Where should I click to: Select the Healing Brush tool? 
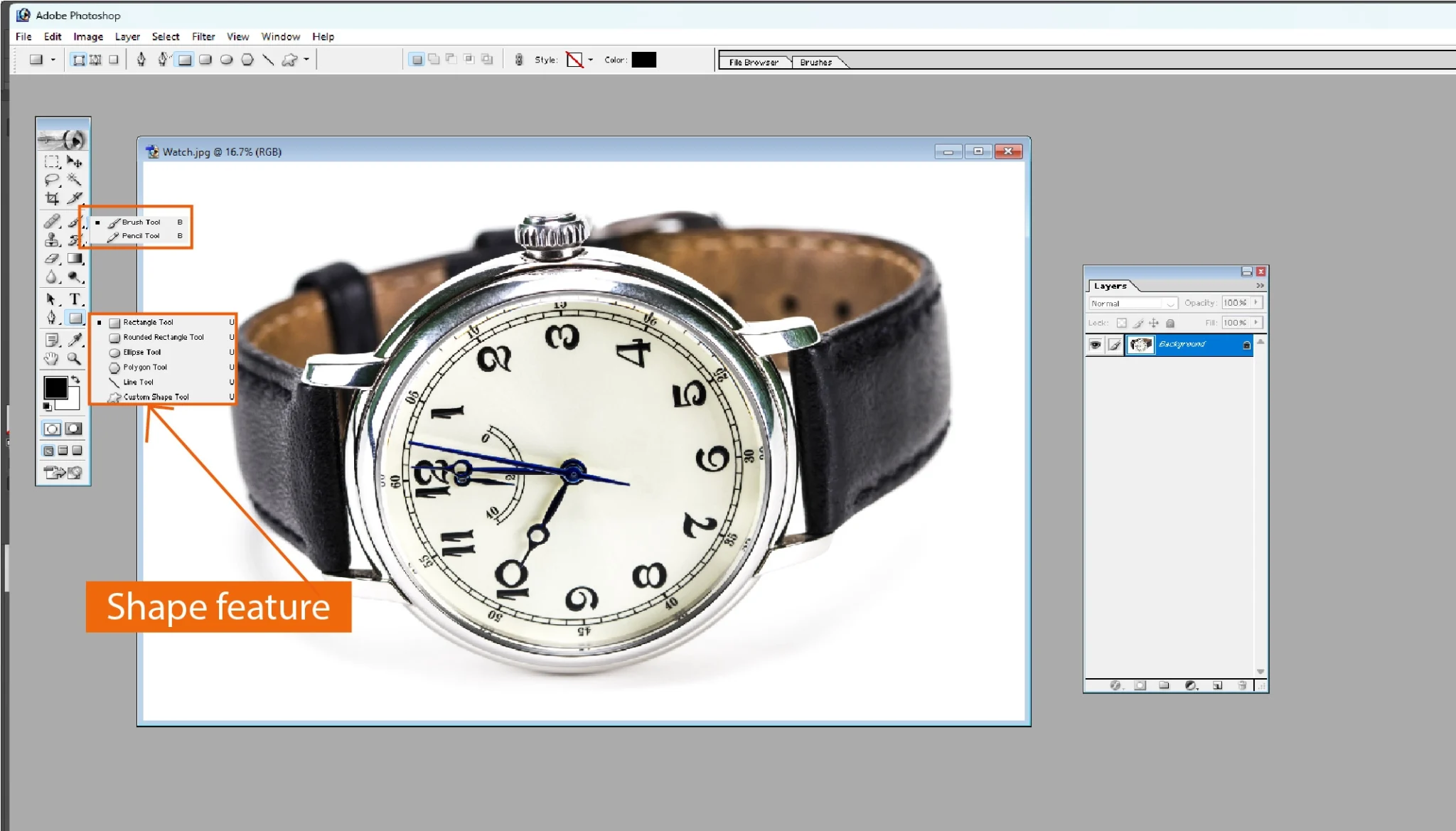pos(52,222)
